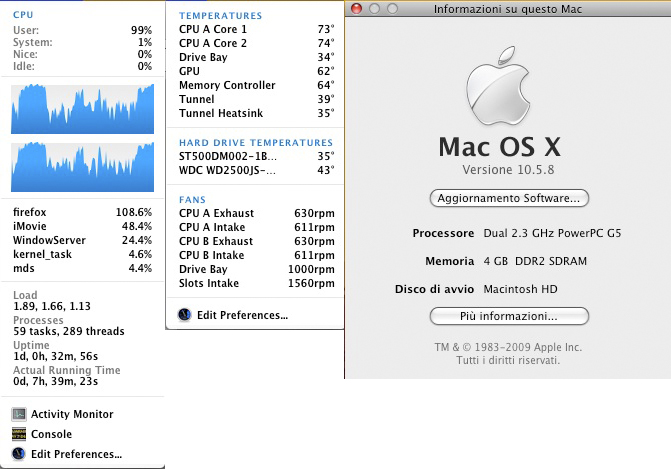
Task: Click the Versione 10.5.8 text
Action: [x=508, y=170]
